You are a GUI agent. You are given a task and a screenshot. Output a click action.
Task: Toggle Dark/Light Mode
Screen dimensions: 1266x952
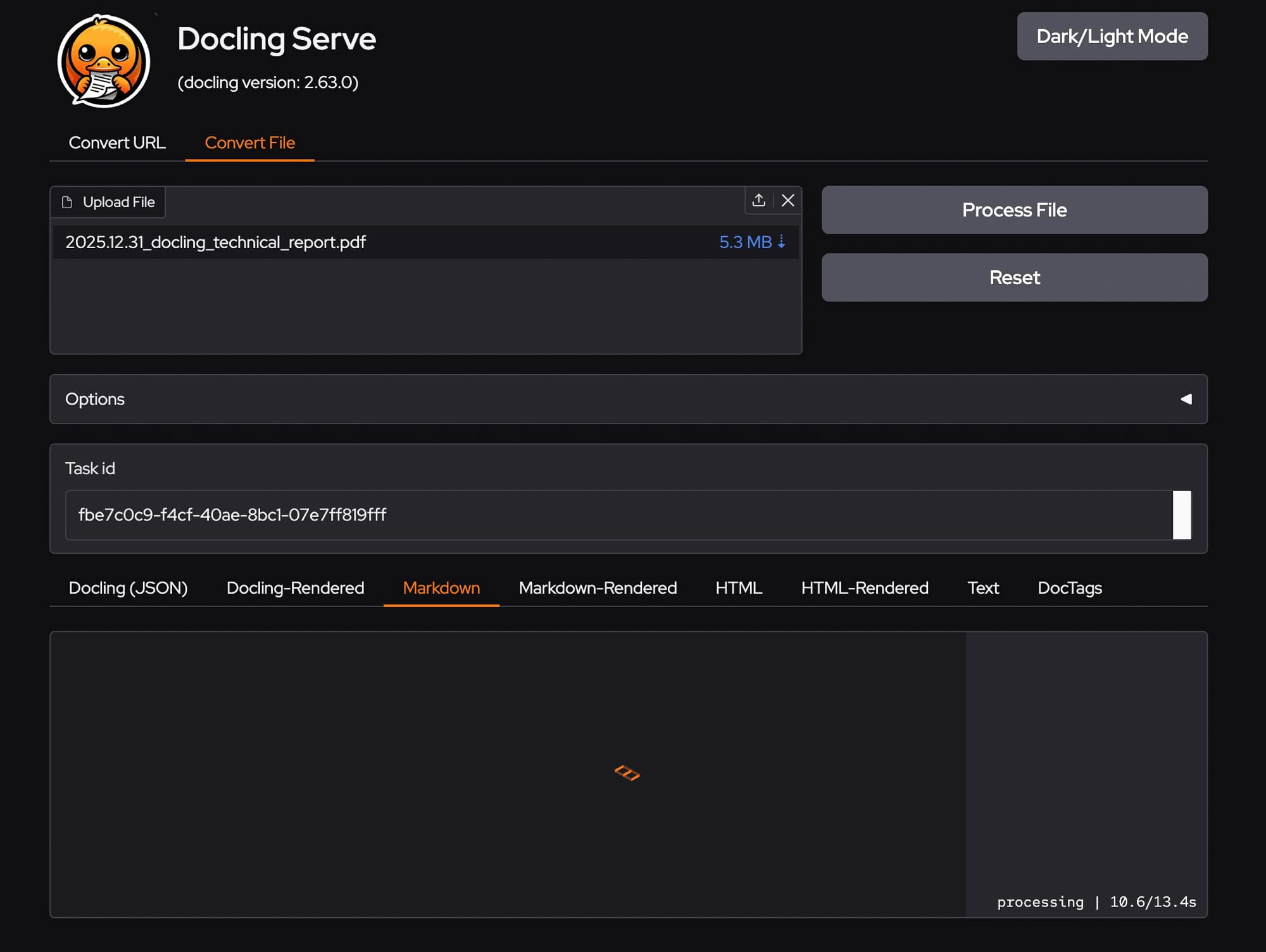pos(1112,36)
